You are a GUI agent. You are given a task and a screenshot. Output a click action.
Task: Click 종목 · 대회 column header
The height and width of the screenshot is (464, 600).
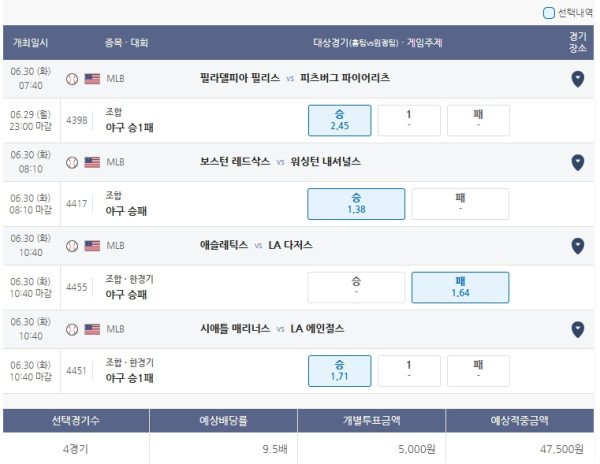[126, 42]
